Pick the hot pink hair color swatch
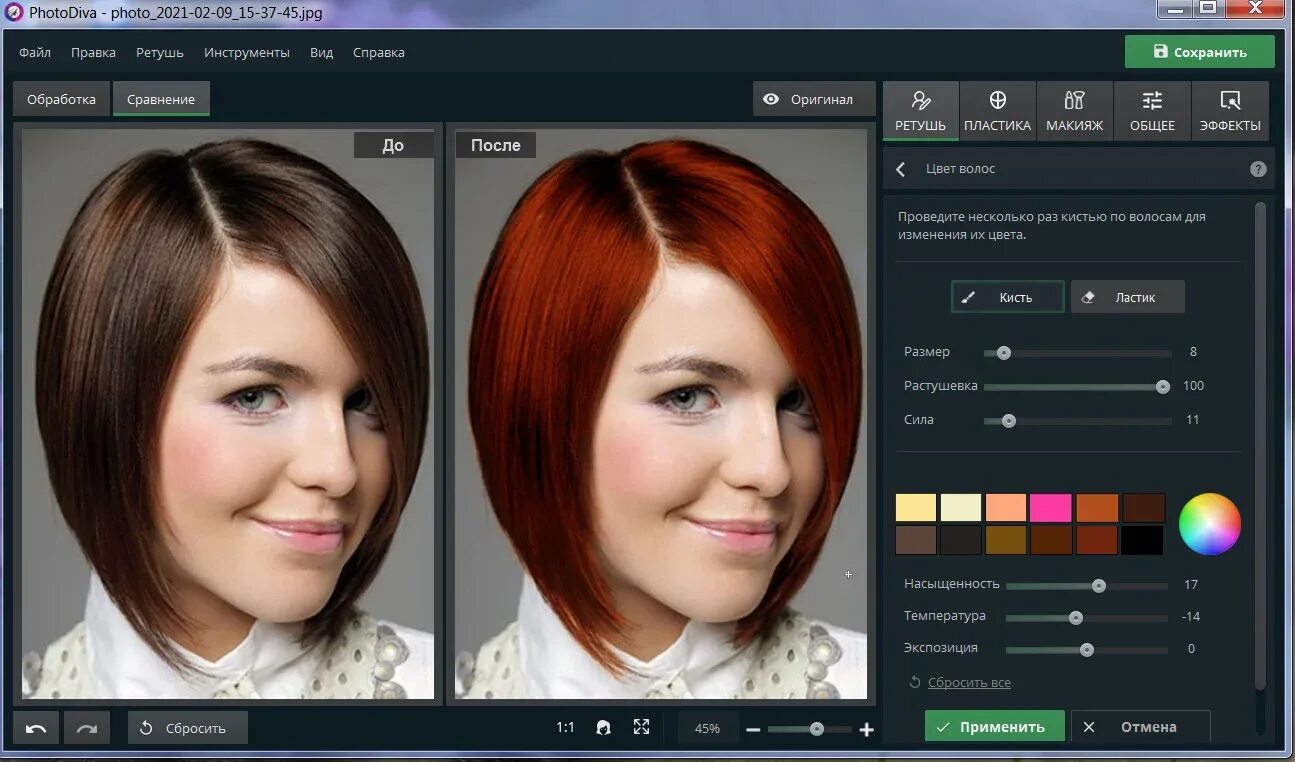Image resolution: width=1295 pixels, height=762 pixels. pyautogui.click(x=1051, y=507)
